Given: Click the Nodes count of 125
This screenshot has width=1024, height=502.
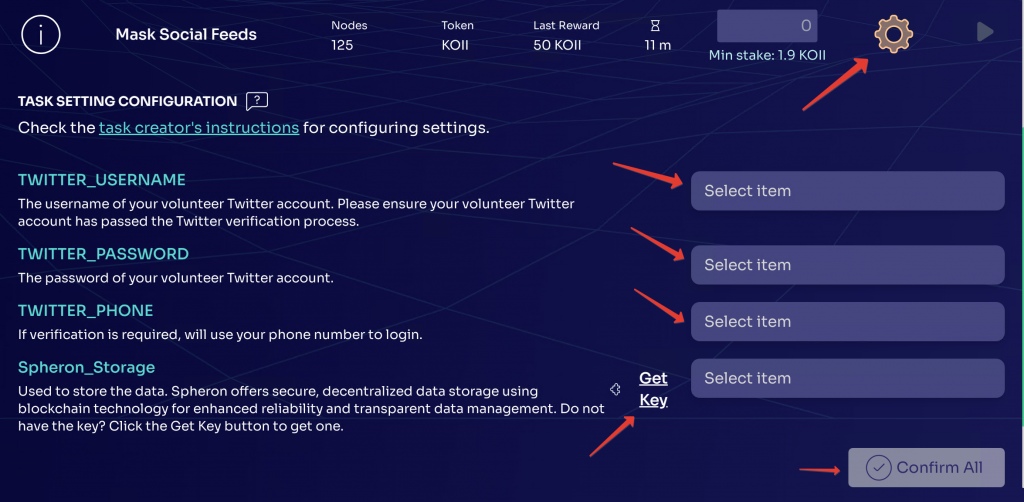Looking at the screenshot, I should click(342, 45).
